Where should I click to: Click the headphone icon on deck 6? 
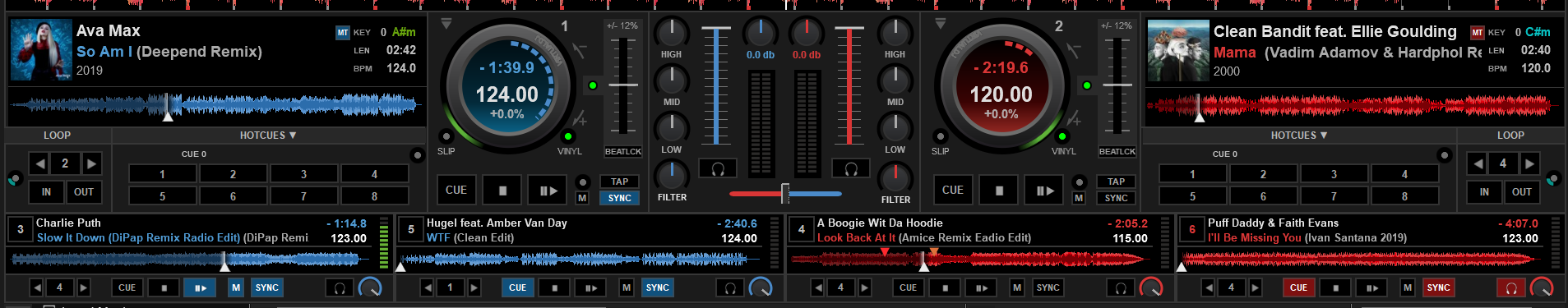[1510, 287]
